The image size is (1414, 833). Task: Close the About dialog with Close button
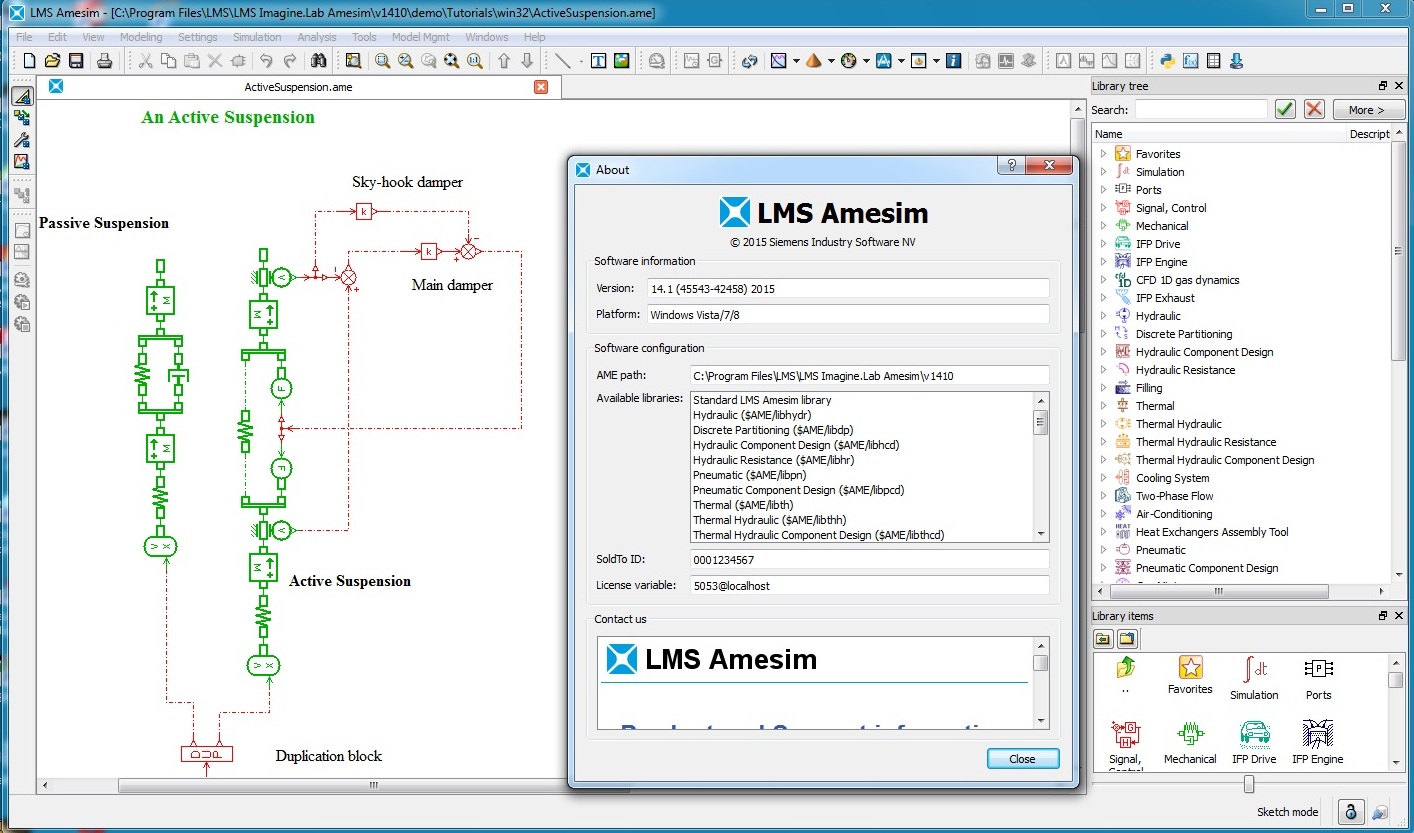tap(1022, 759)
